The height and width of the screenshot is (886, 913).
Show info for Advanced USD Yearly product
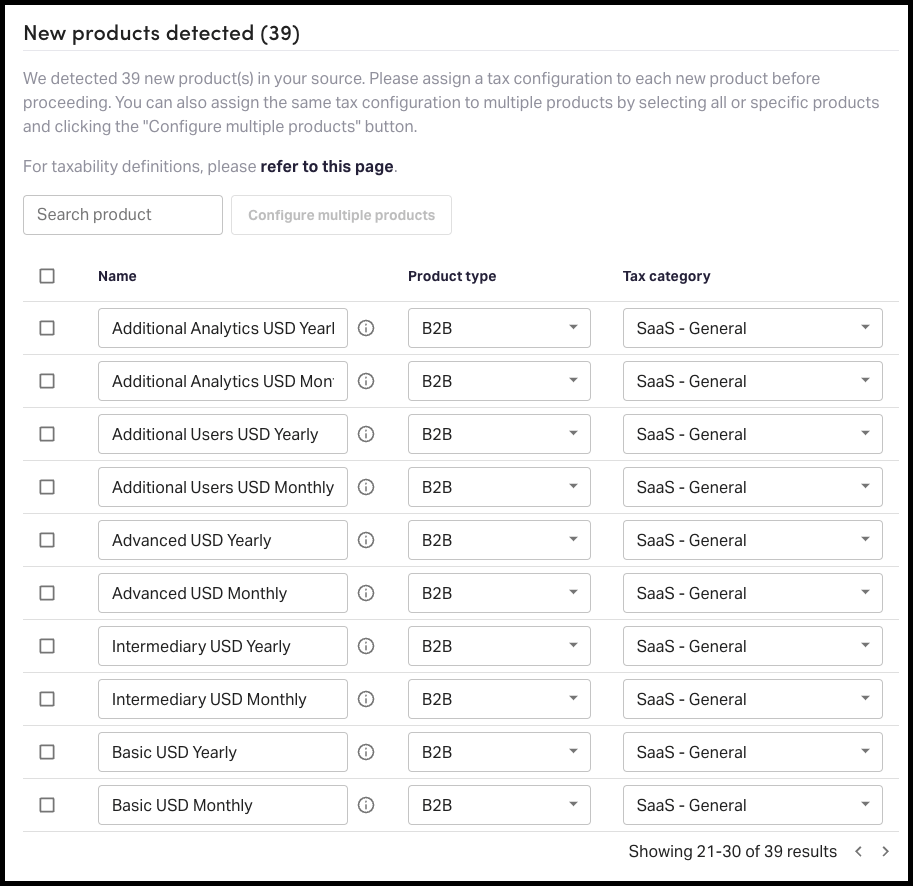[366, 540]
